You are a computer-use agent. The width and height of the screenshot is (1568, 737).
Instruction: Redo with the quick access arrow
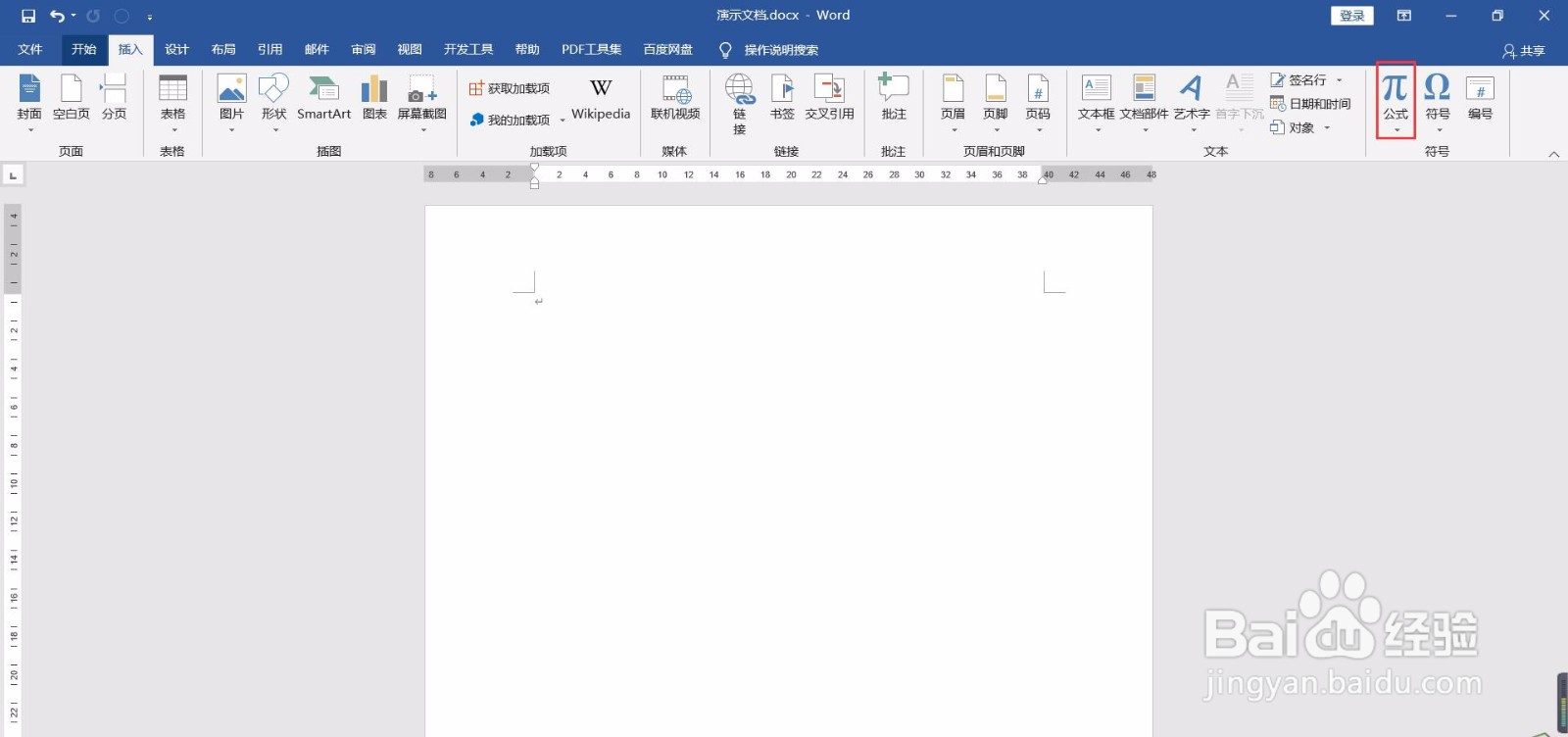93,16
